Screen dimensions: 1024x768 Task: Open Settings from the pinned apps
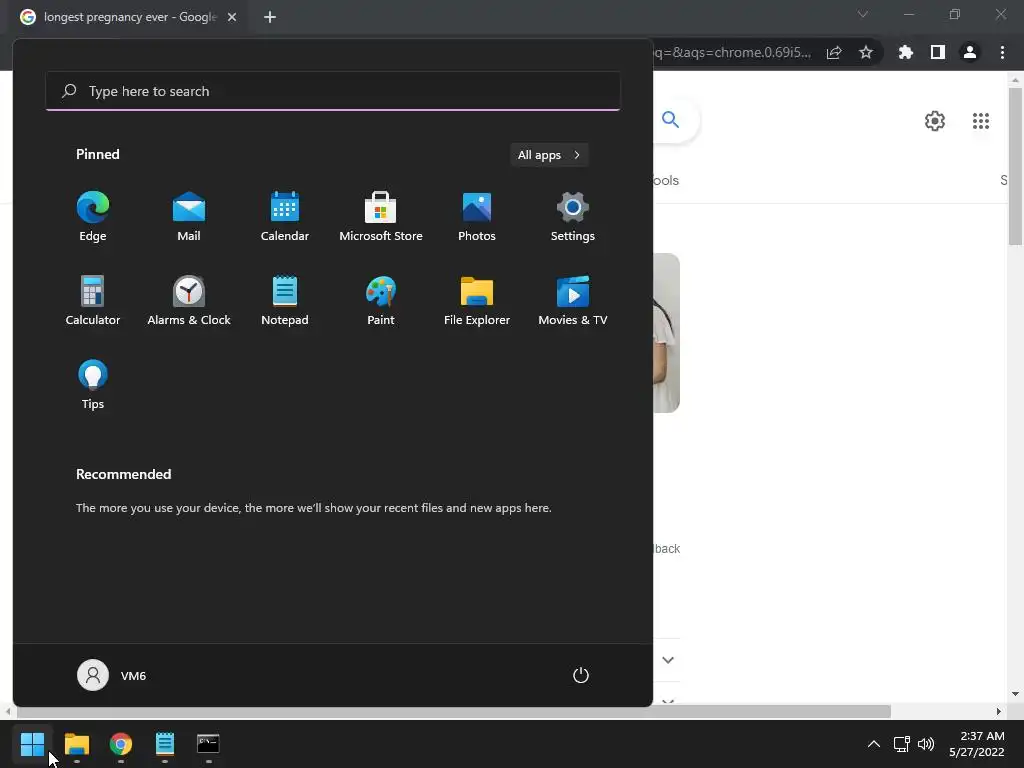click(573, 217)
